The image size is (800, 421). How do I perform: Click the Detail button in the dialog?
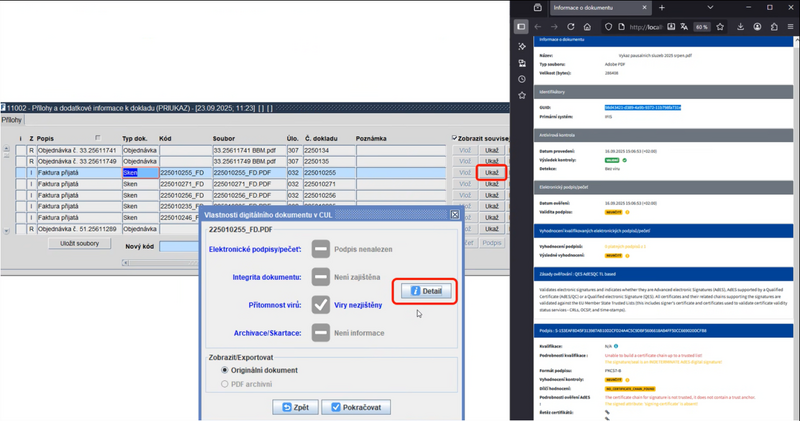pyautogui.click(x=426, y=291)
